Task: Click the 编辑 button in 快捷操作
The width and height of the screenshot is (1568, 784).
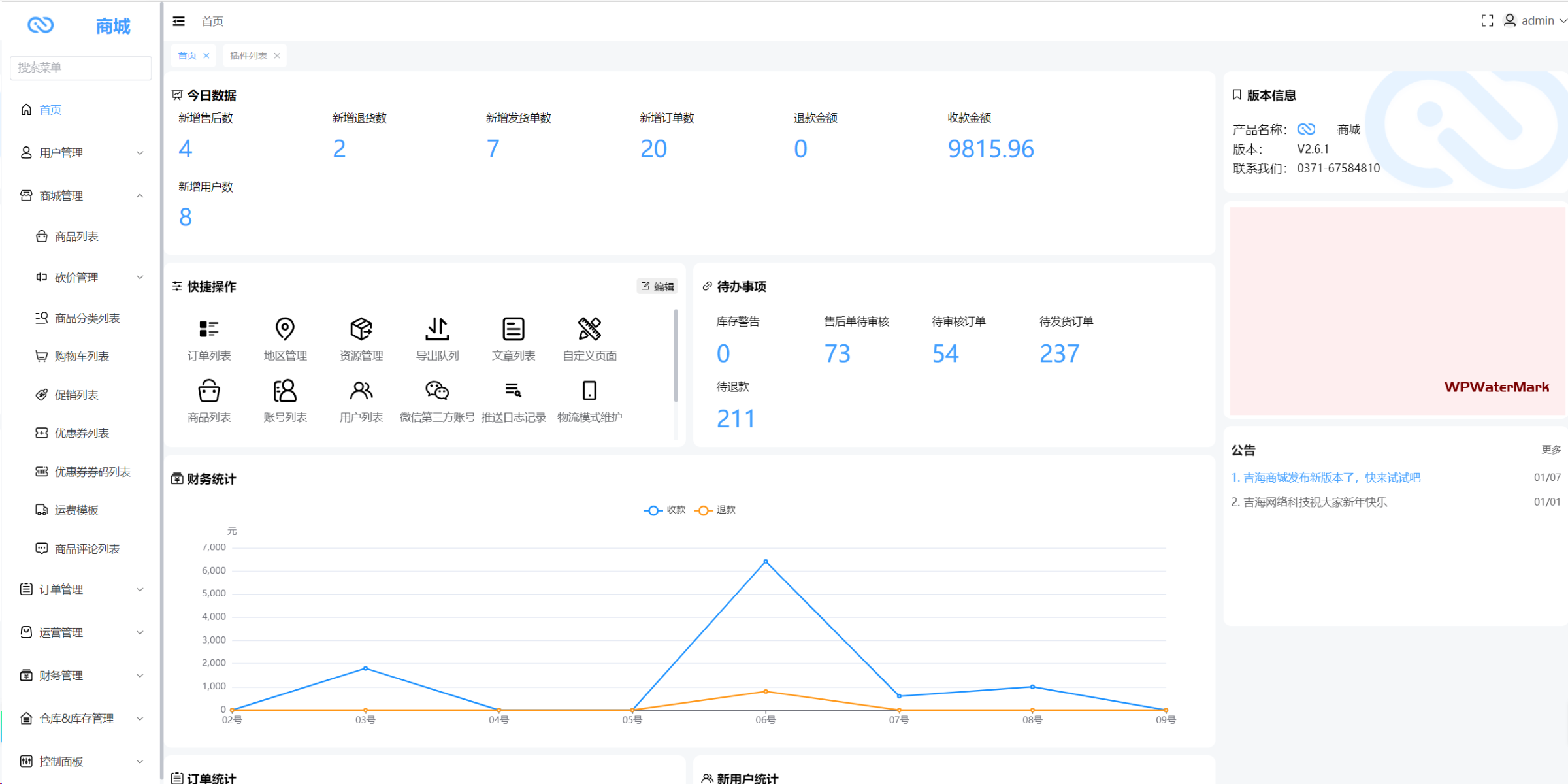Action: [657, 287]
